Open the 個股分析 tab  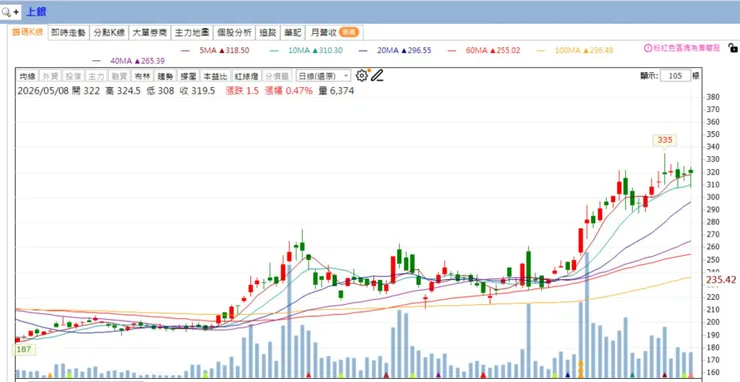tap(234, 33)
